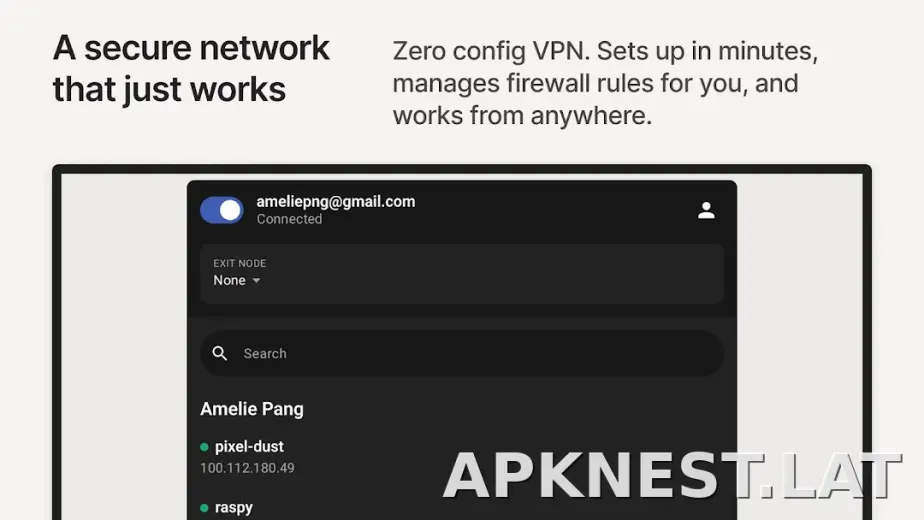Click the green status dot beside pixel-dust

pos(204,447)
